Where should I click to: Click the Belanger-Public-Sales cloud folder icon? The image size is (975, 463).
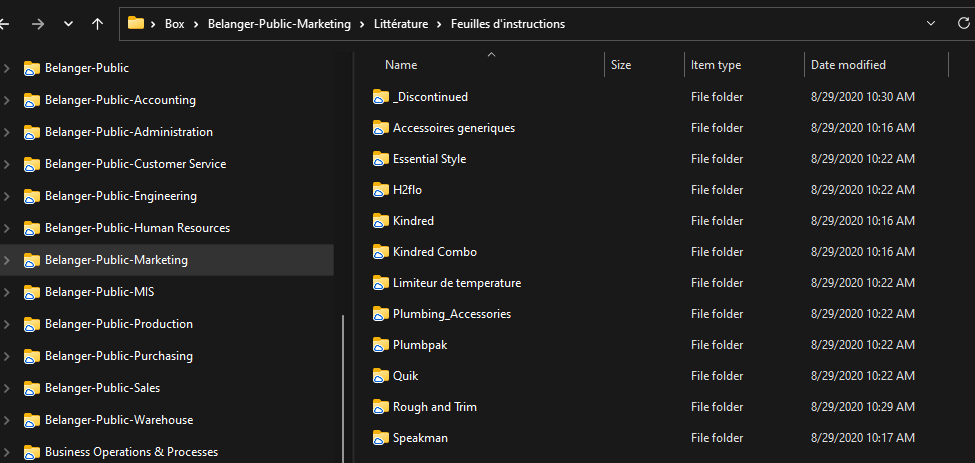(32, 388)
